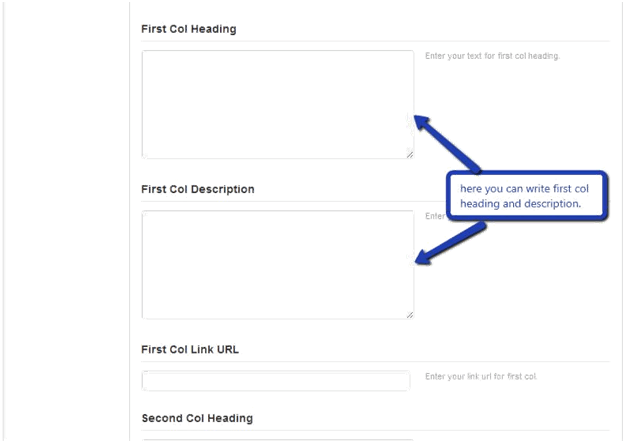Click the empty left sidebar panel
Screen dimensions: 628x443
(x=66, y=222)
